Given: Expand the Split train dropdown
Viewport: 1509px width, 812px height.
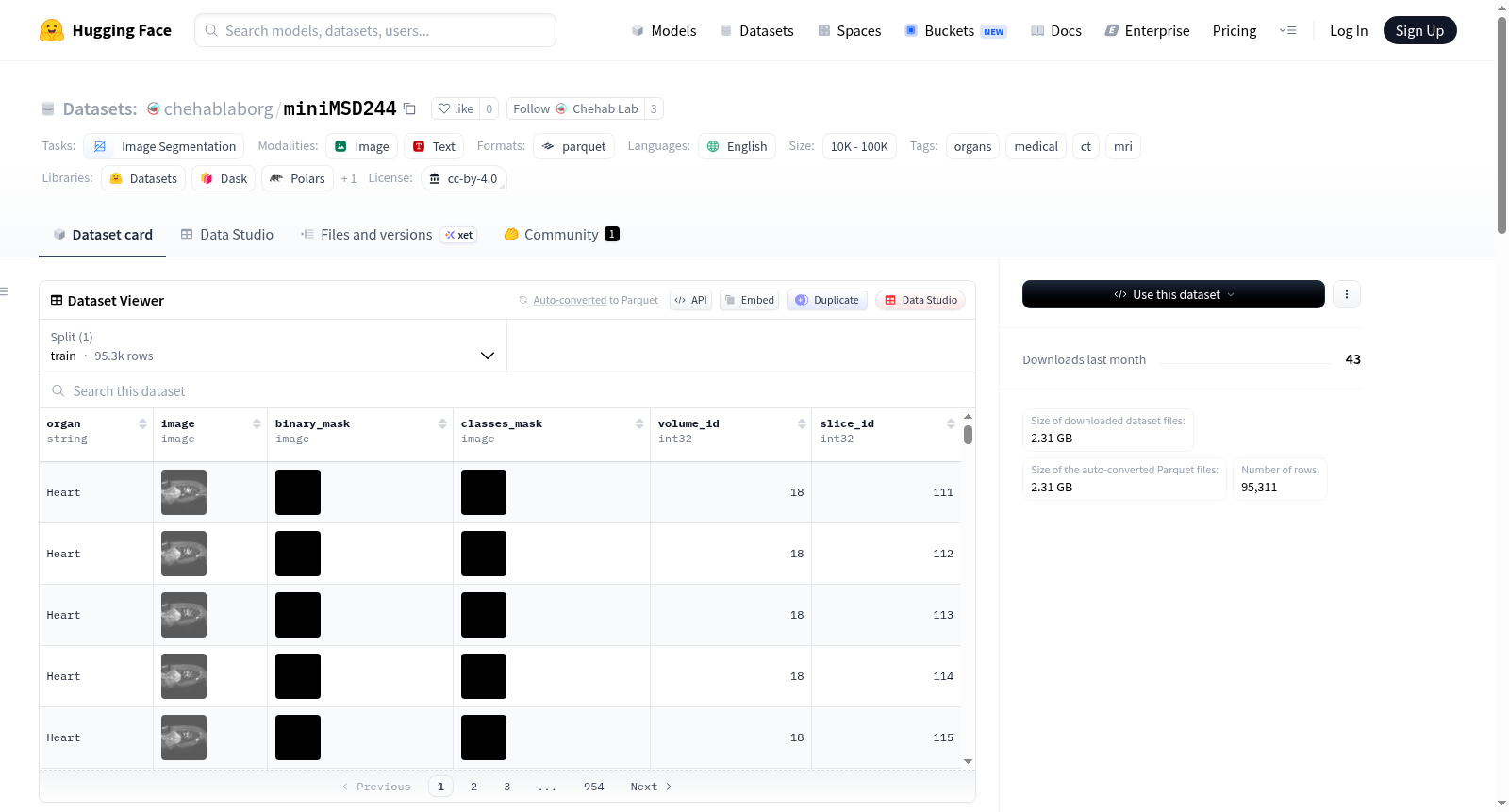Looking at the screenshot, I should 273,346.
